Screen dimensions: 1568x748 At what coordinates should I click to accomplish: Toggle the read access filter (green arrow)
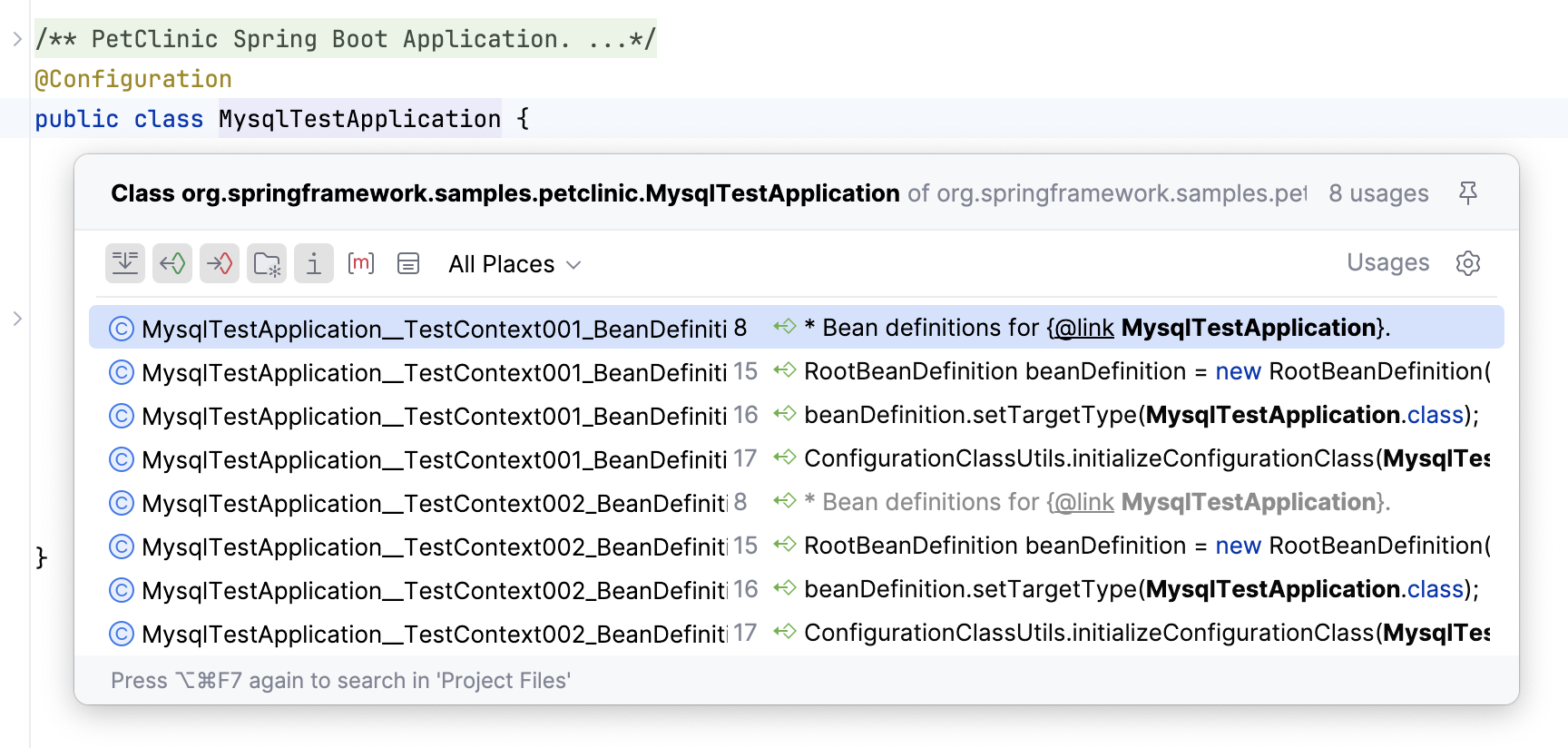click(172, 264)
